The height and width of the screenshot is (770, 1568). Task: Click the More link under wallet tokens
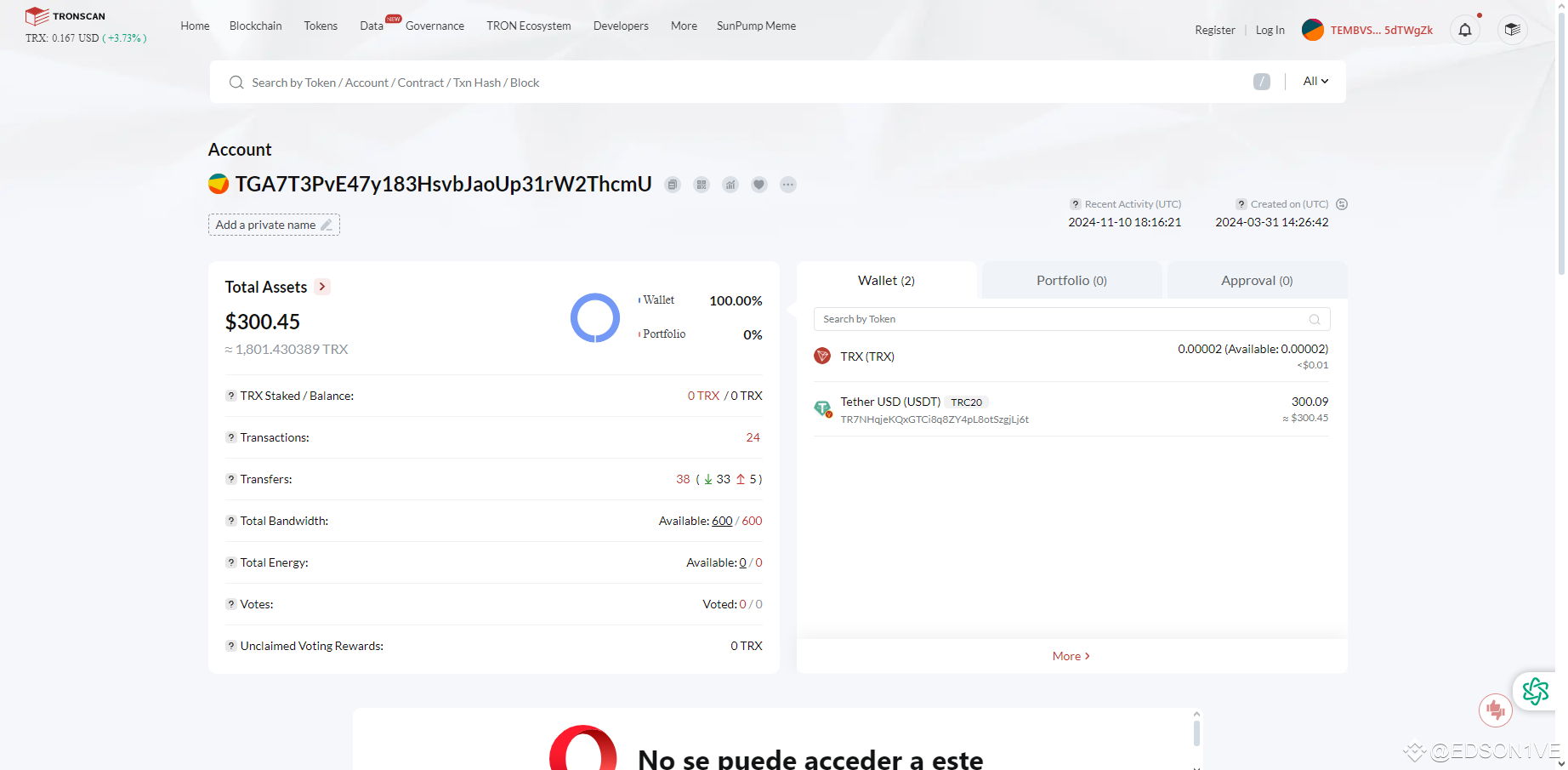(1071, 656)
